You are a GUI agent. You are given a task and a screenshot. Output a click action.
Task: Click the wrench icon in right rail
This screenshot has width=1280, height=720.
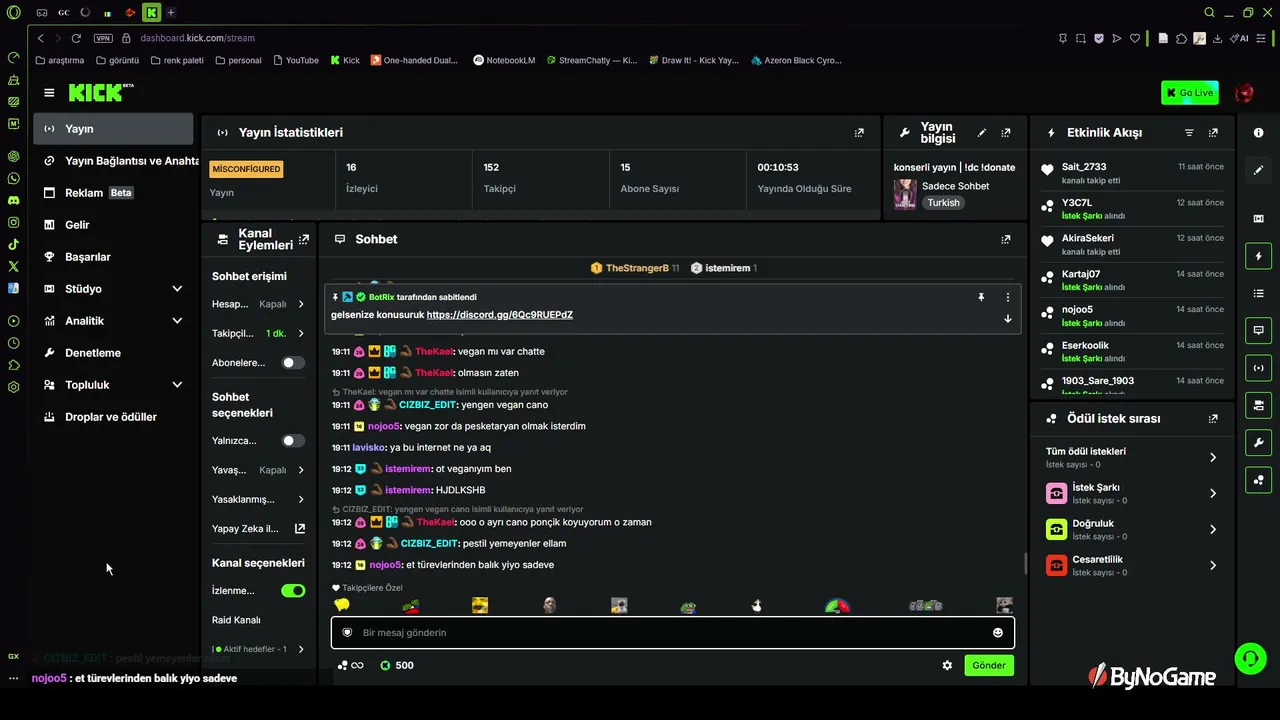(1258, 443)
